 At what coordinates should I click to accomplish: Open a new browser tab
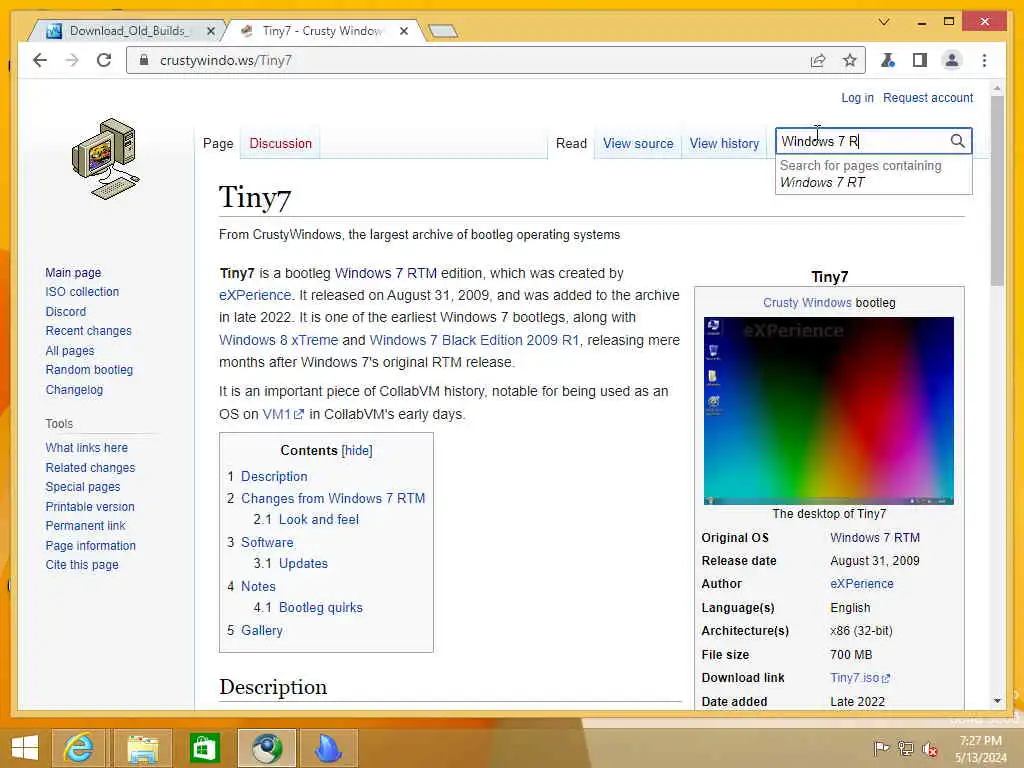tap(443, 31)
